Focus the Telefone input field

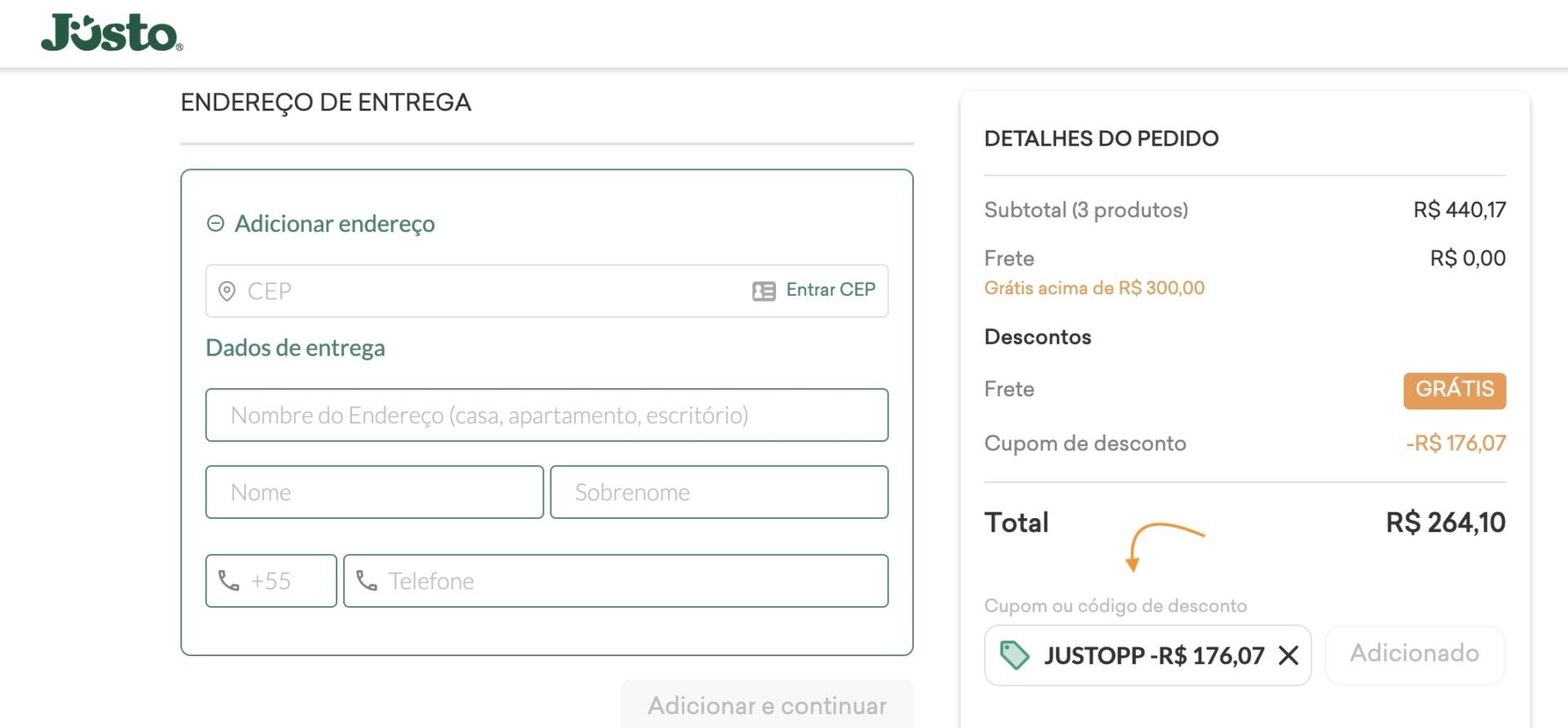tap(616, 581)
